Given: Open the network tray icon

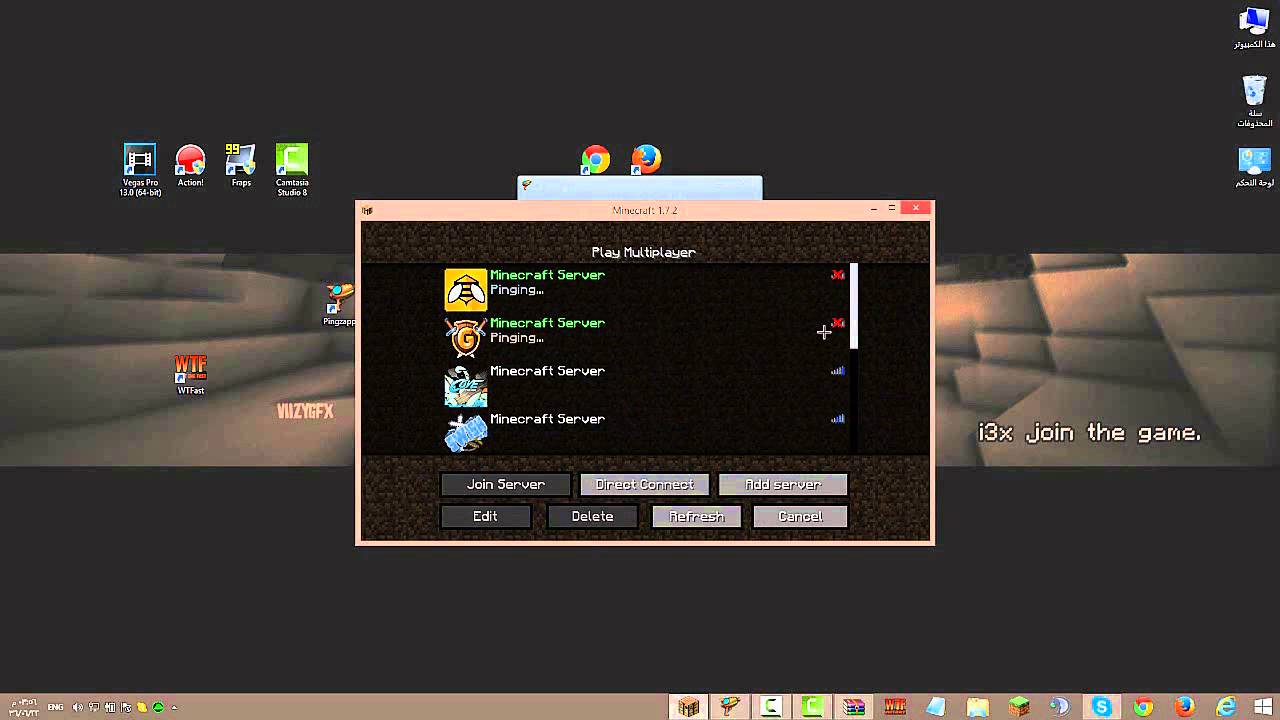Looking at the screenshot, I should 94,707.
